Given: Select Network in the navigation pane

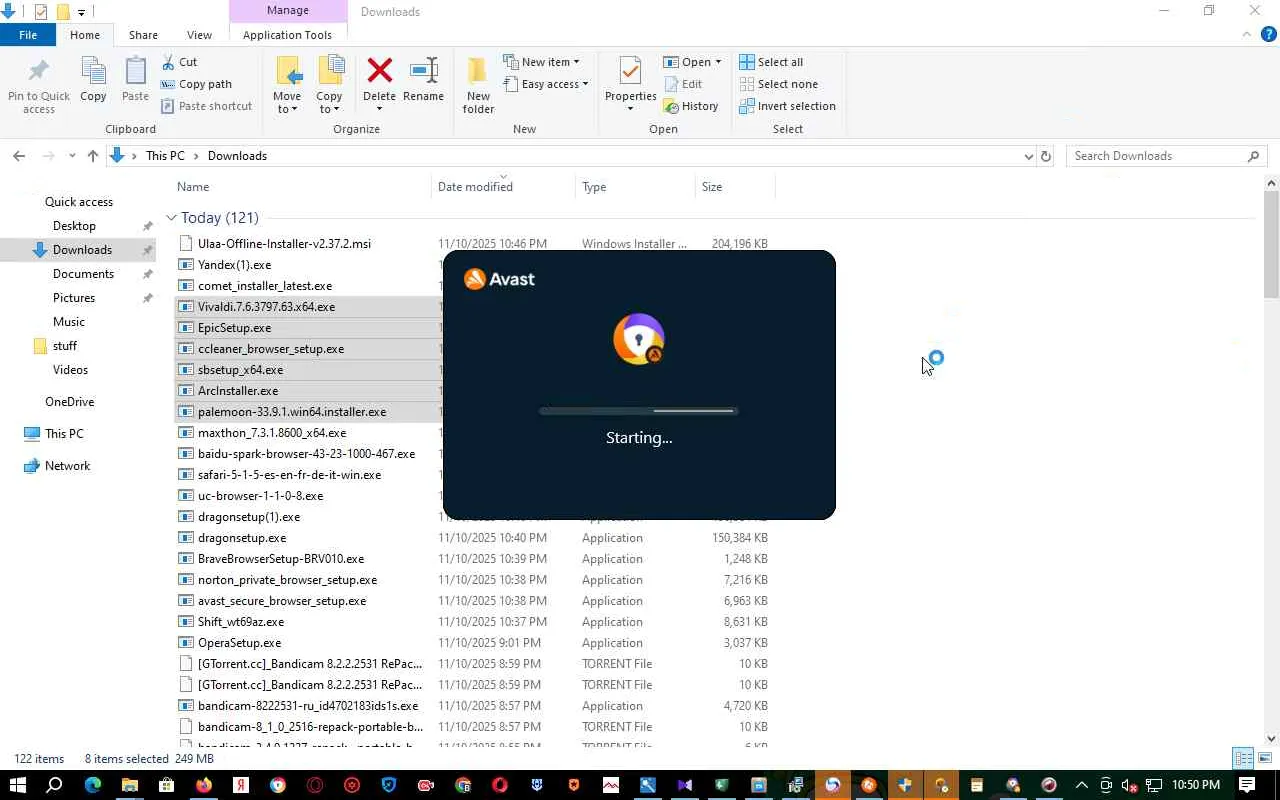Looking at the screenshot, I should [x=67, y=466].
